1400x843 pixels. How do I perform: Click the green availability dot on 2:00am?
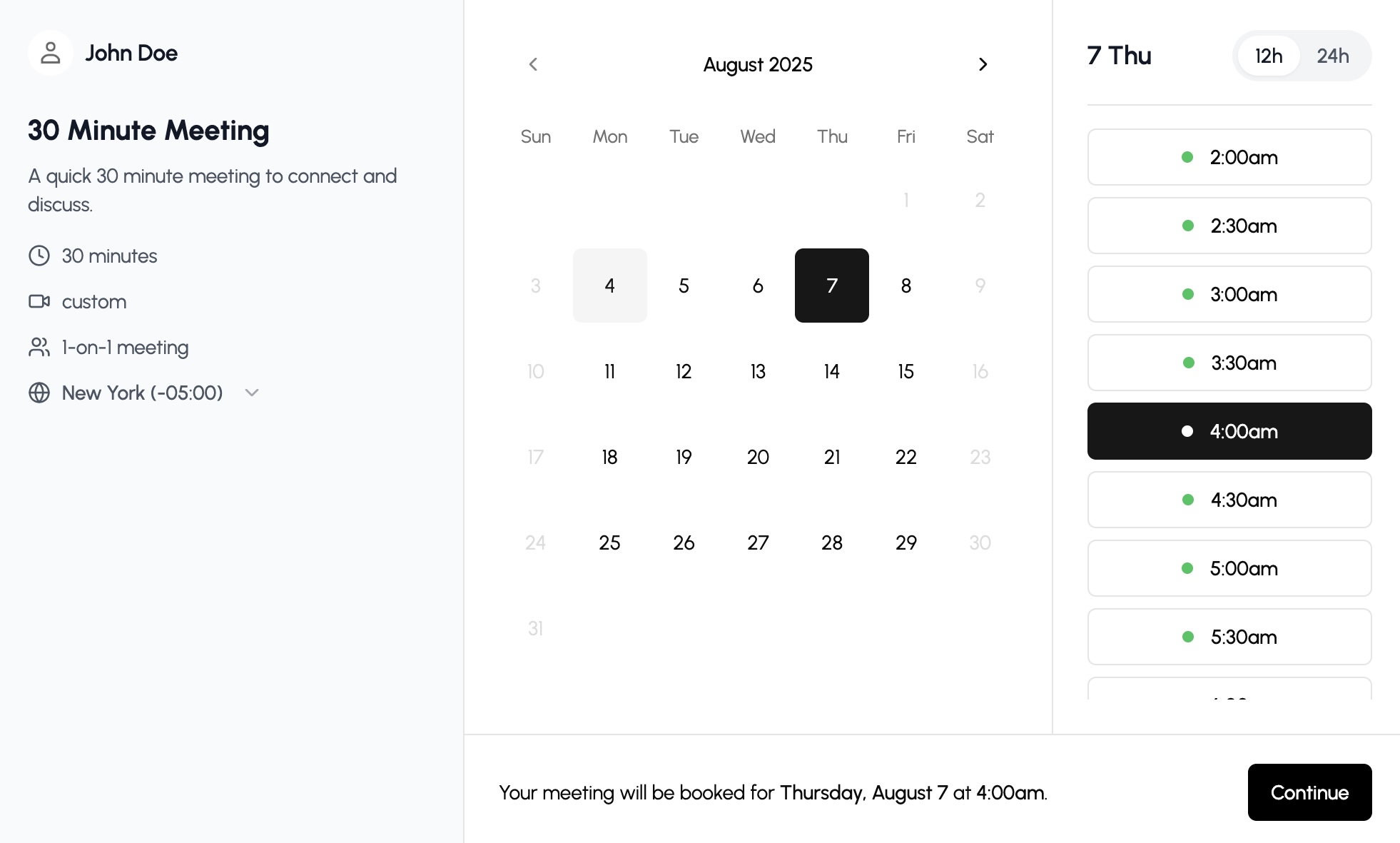pos(1187,157)
